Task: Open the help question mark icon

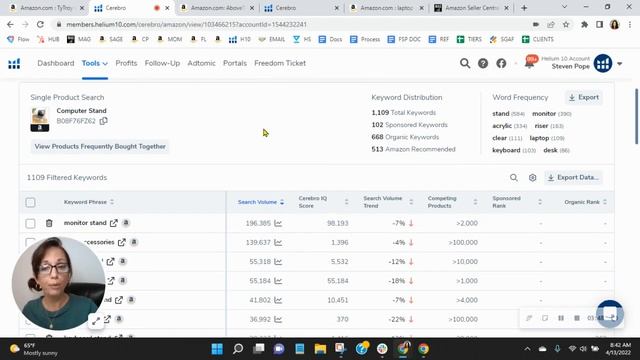Action: tap(483, 63)
